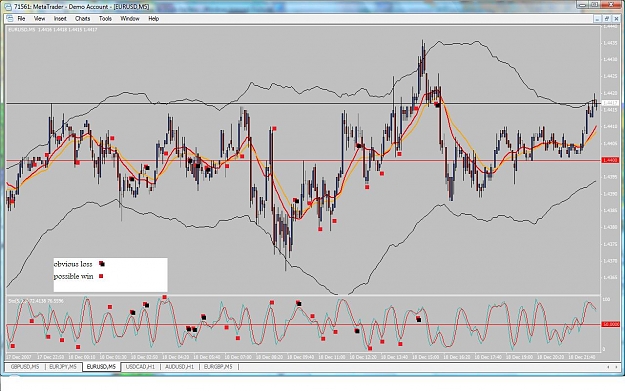
Task: Click the 17 Dec 2007 time label
Action: pos(19,357)
